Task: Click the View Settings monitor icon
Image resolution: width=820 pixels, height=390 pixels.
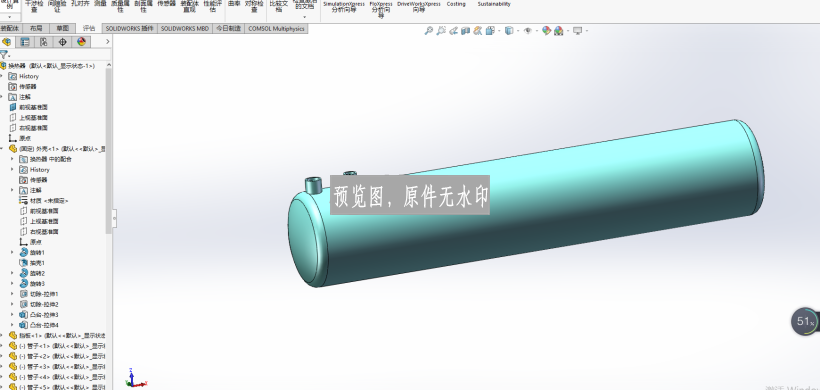Action: [x=577, y=31]
